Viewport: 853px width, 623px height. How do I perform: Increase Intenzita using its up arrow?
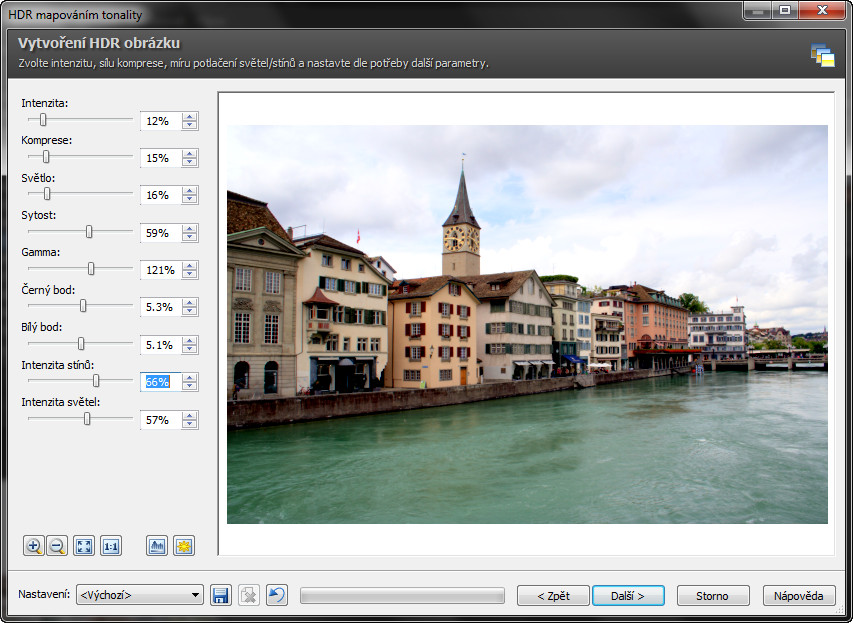(x=190, y=116)
